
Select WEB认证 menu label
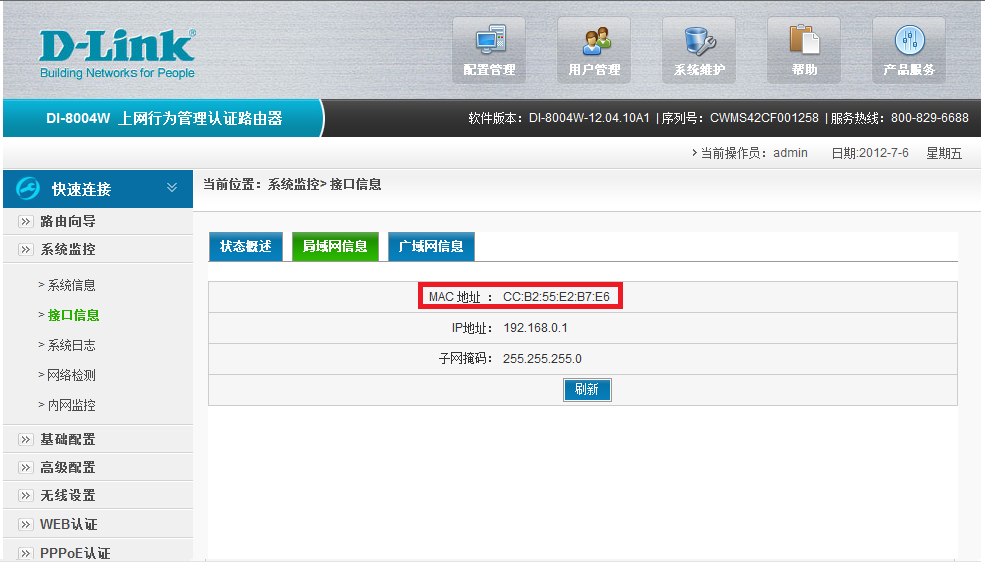68,524
